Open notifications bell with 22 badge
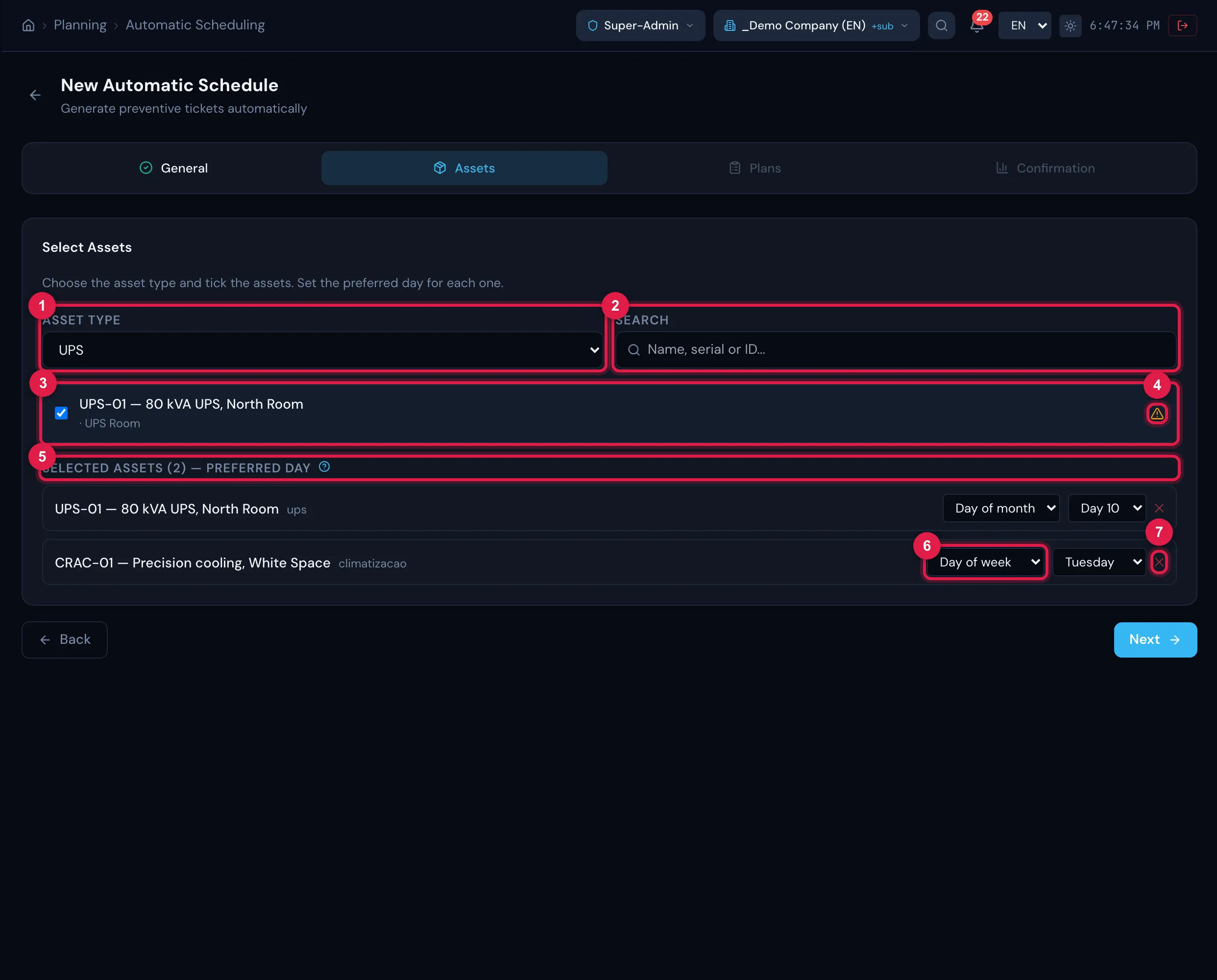This screenshot has width=1217, height=980. (x=977, y=25)
